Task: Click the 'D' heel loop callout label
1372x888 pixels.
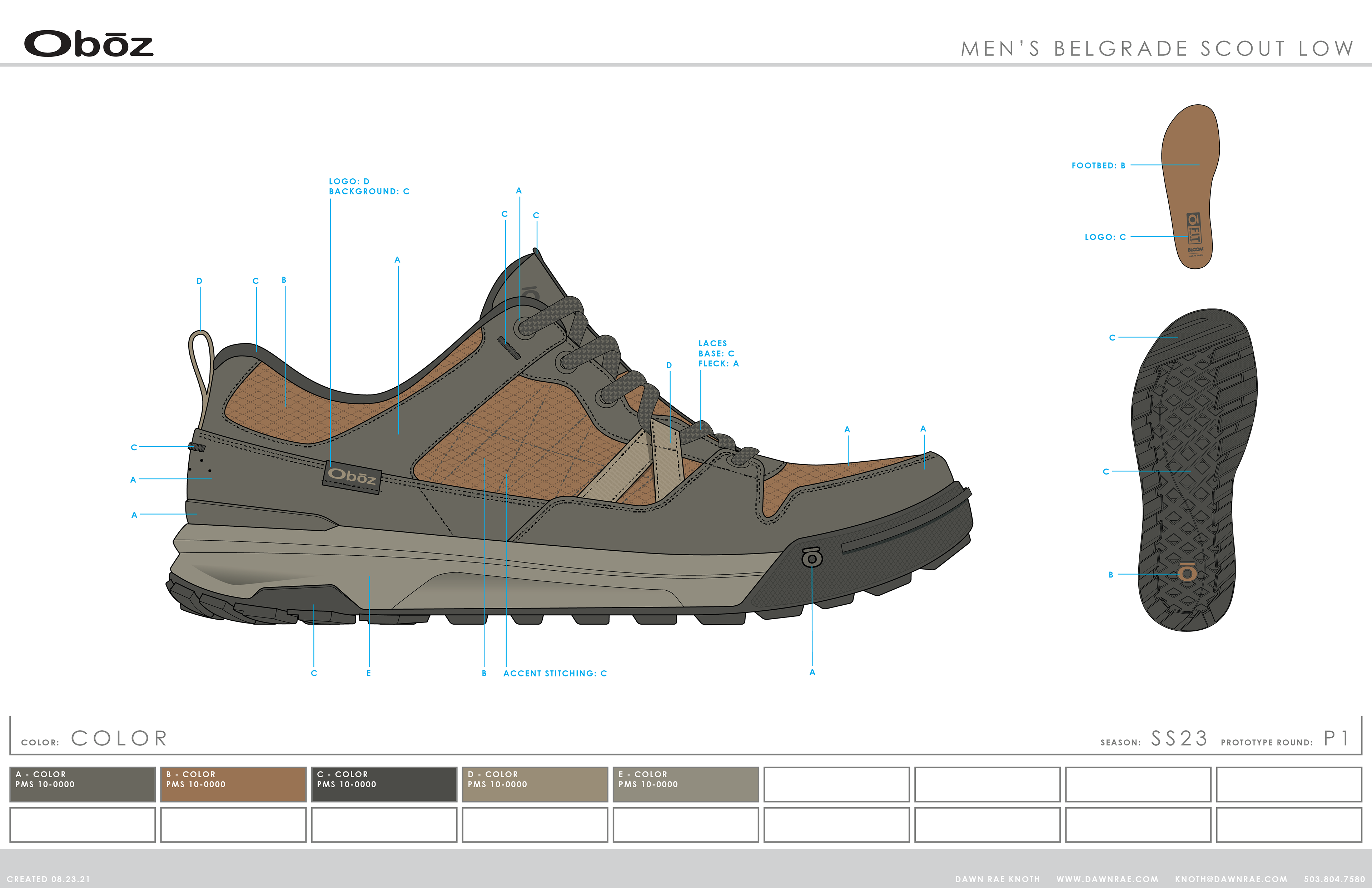Action: [199, 281]
